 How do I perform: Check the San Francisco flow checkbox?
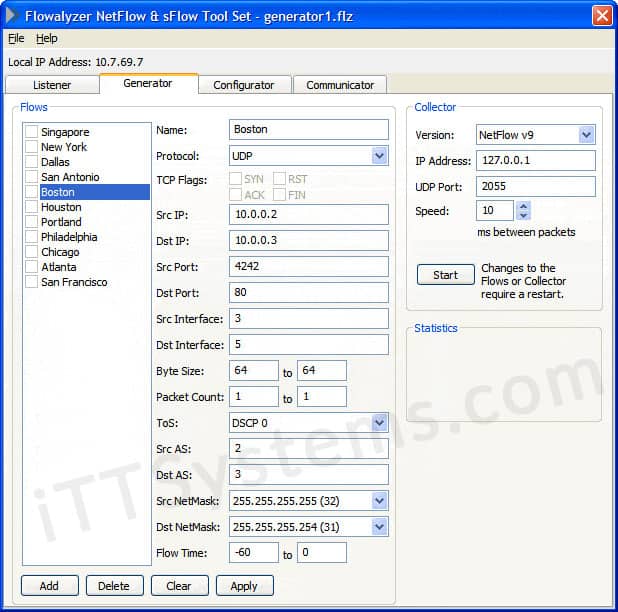point(32,282)
